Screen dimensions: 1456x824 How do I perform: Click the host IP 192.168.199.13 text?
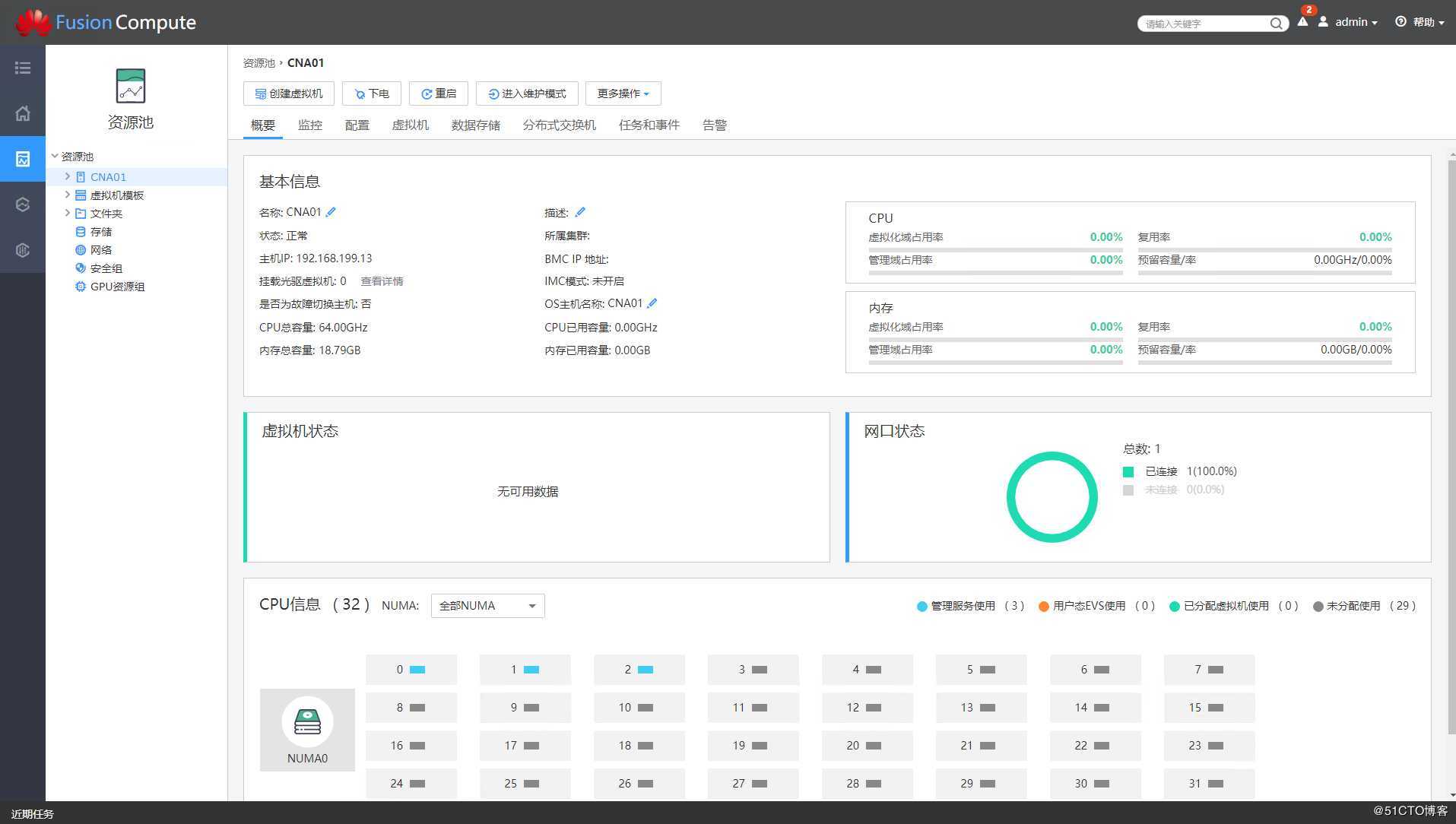(334, 258)
